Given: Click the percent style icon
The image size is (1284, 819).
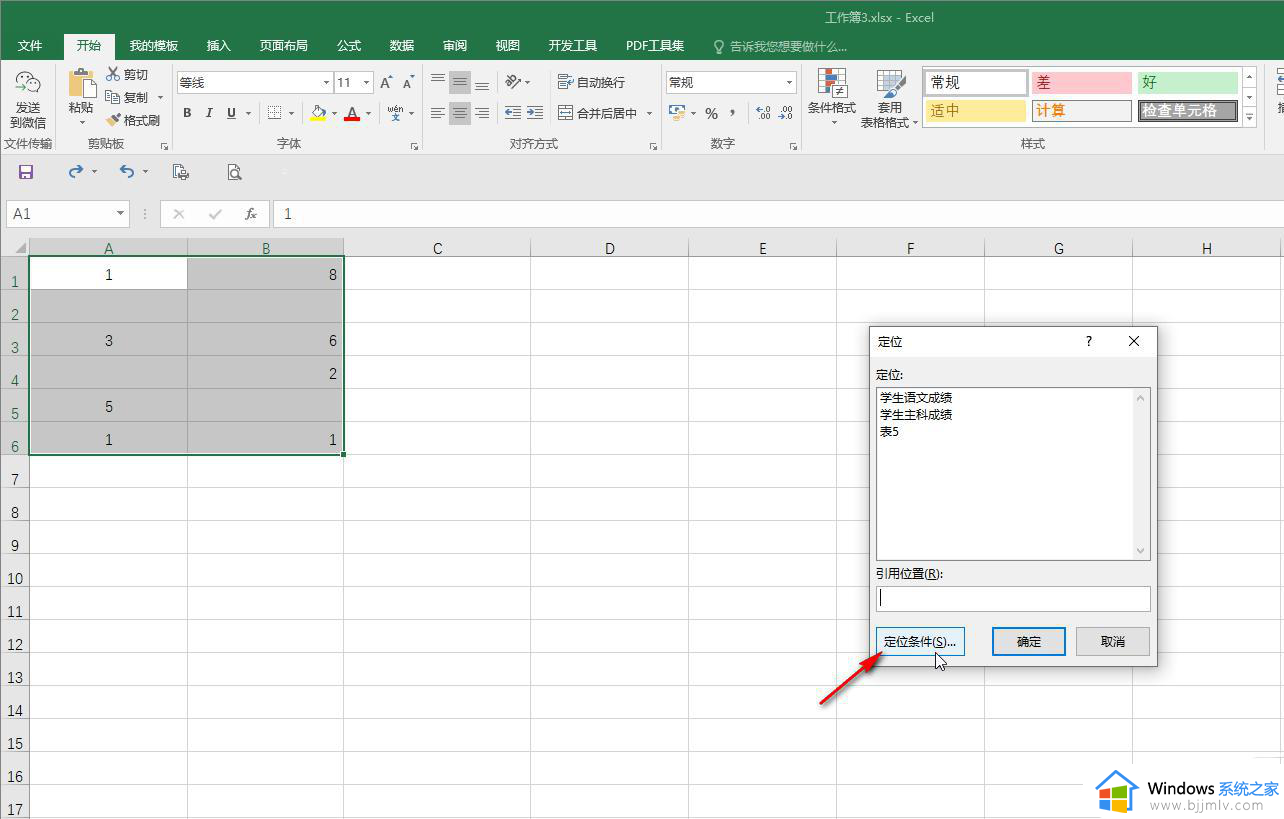Looking at the screenshot, I should coord(711,113).
